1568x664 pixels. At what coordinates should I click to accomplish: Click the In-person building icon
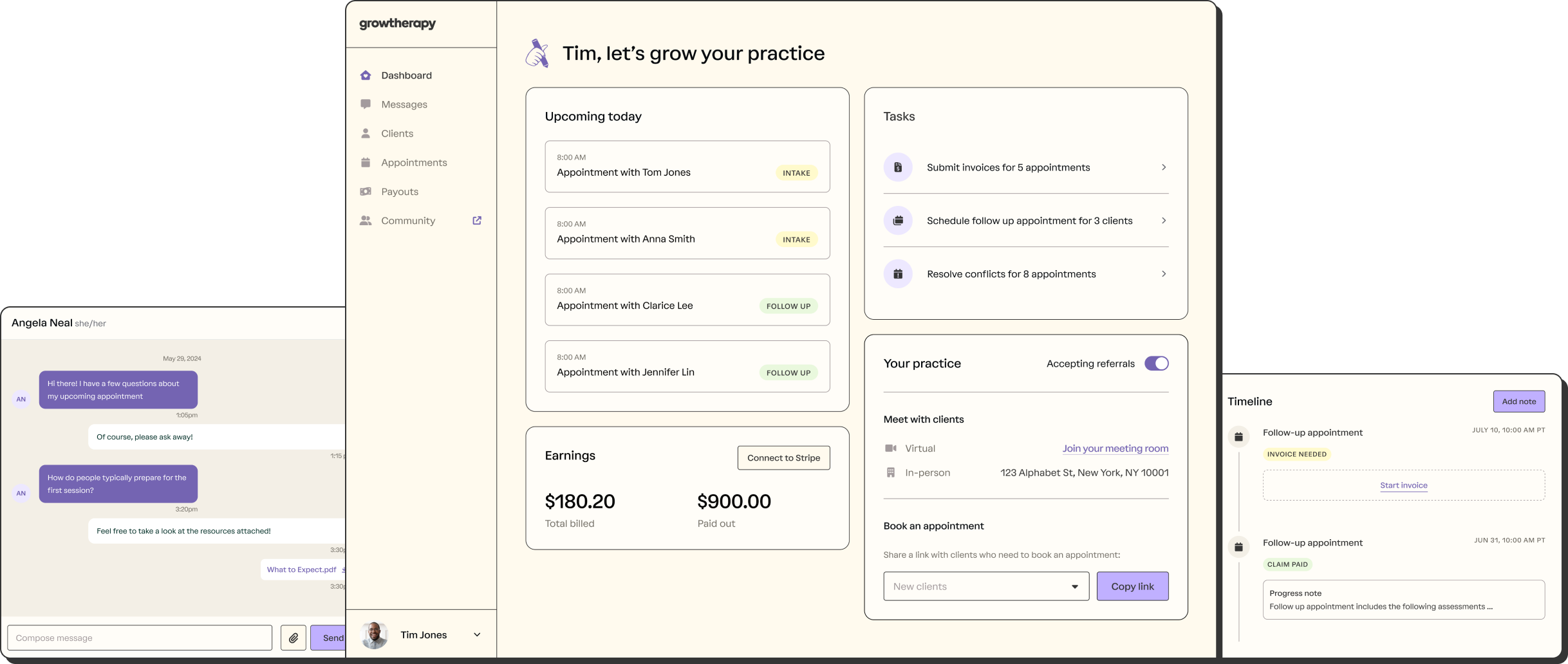(891, 472)
